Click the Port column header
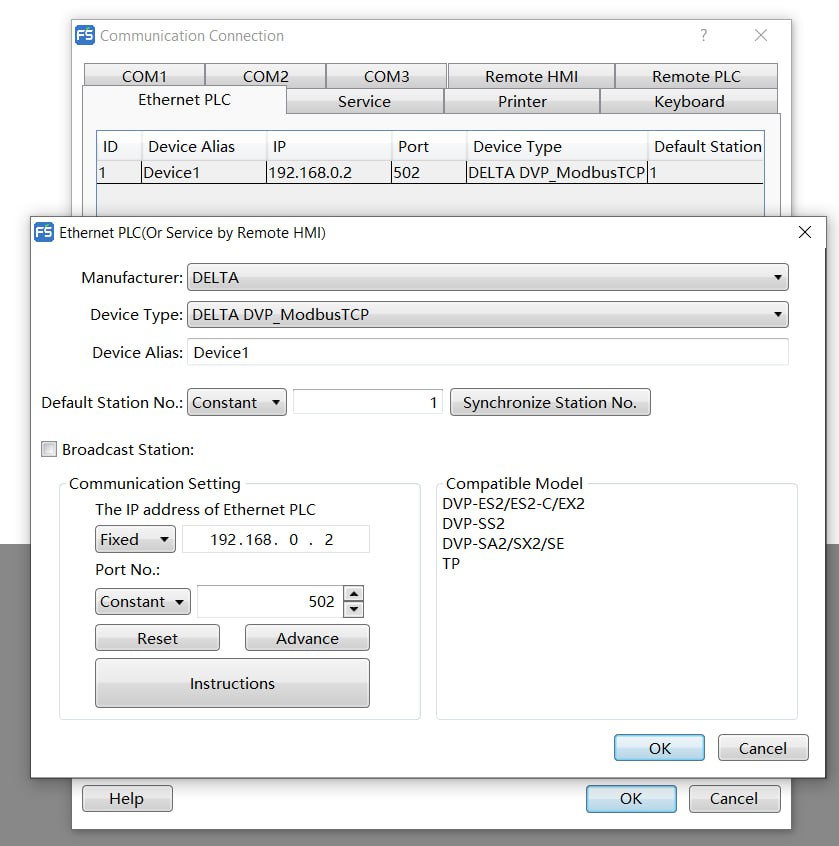The width and height of the screenshot is (839, 846). point(429,147)
